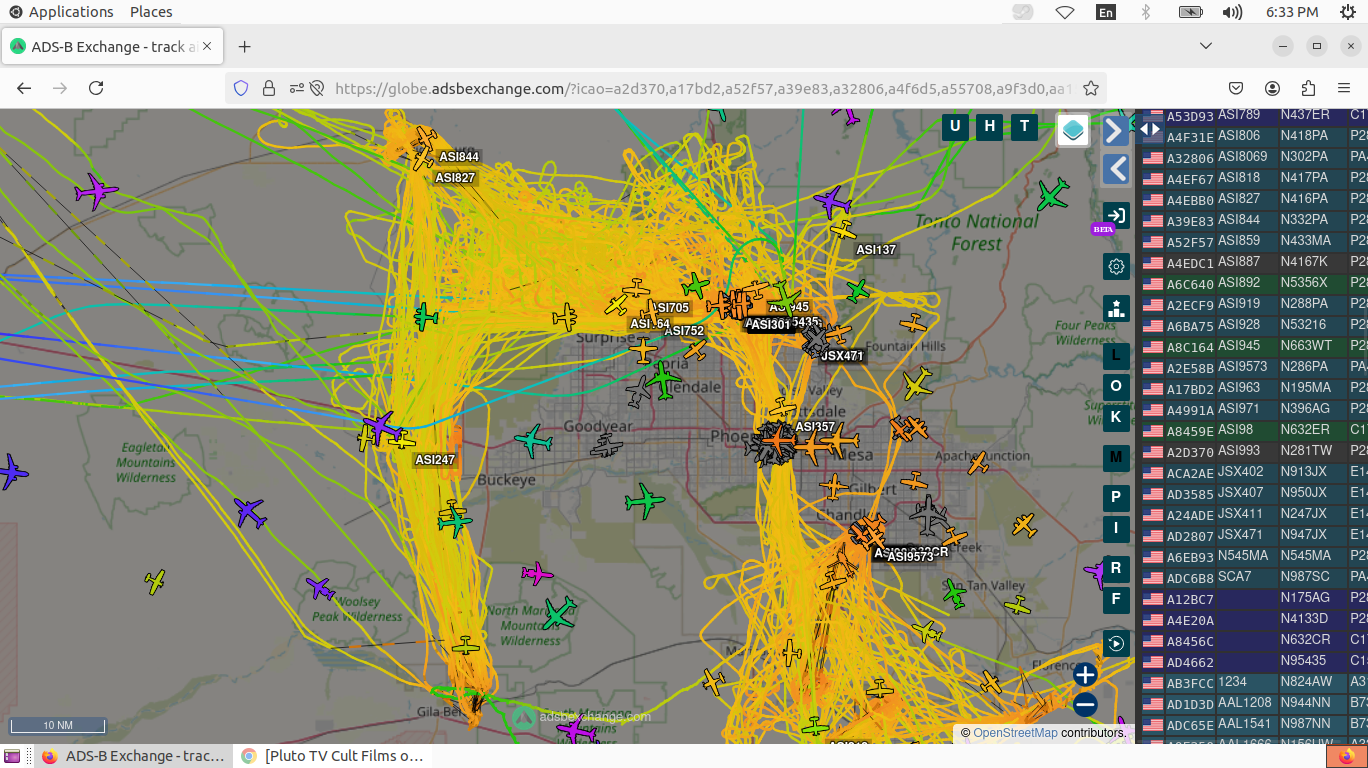This screenshot has width=1368, height=768.
Task: Zoom out with the minus button
Action: tap(1085, 705)
